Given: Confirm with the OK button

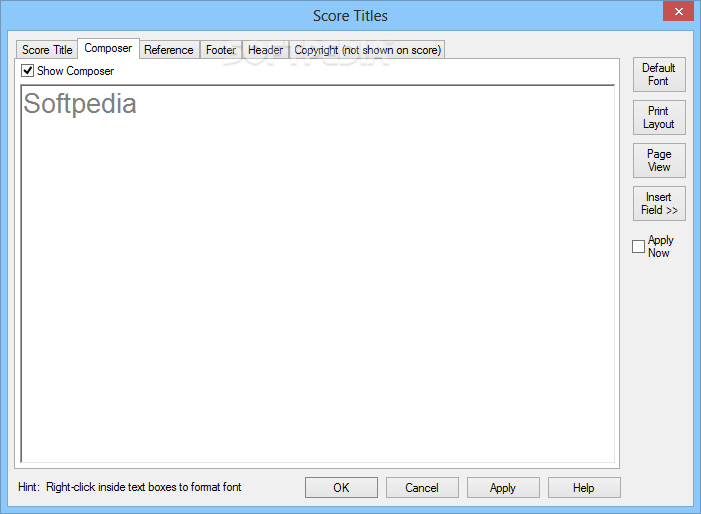Looking at the screenshot, I should point(341,487).
